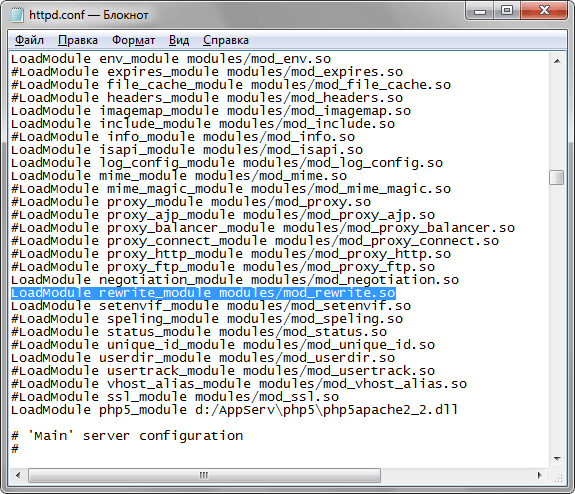The width and height of the screenshot is (575, 494).
Task: Click the mime_magic_module line
Action: point(231,189)
